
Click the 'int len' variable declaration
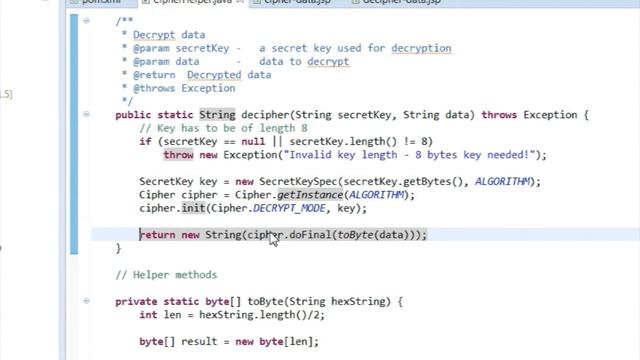coord(160,315)
